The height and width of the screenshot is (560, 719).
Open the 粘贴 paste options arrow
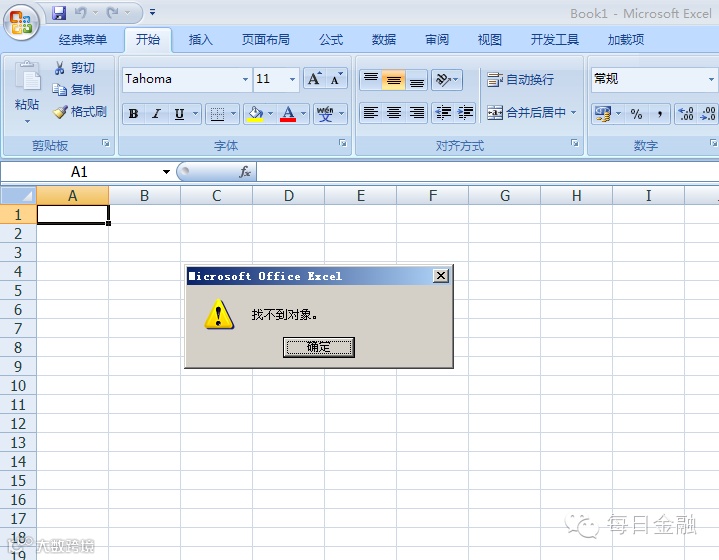pyautogui.click(x=27, y=122)
